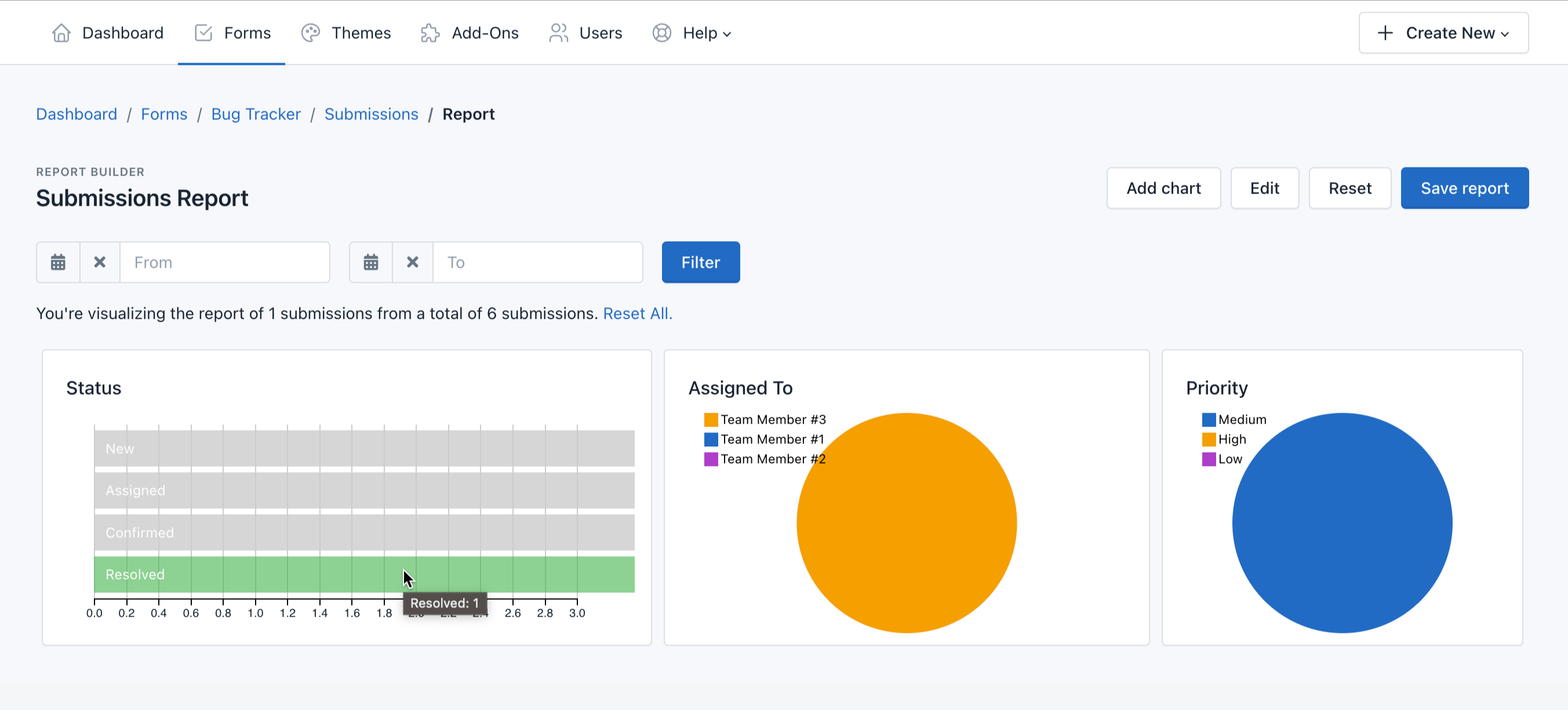
Task: Switch to the Forms tab
Action: coord(247,33)
